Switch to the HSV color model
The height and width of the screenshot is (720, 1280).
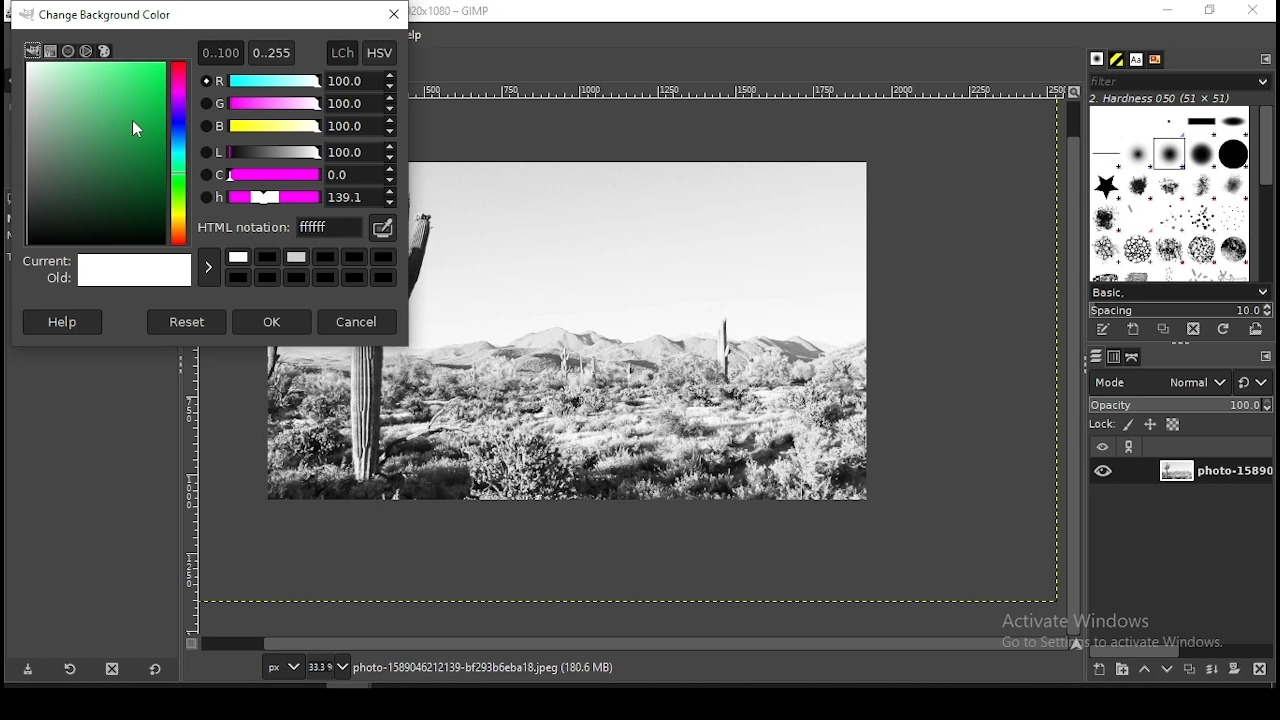point(380,53)
